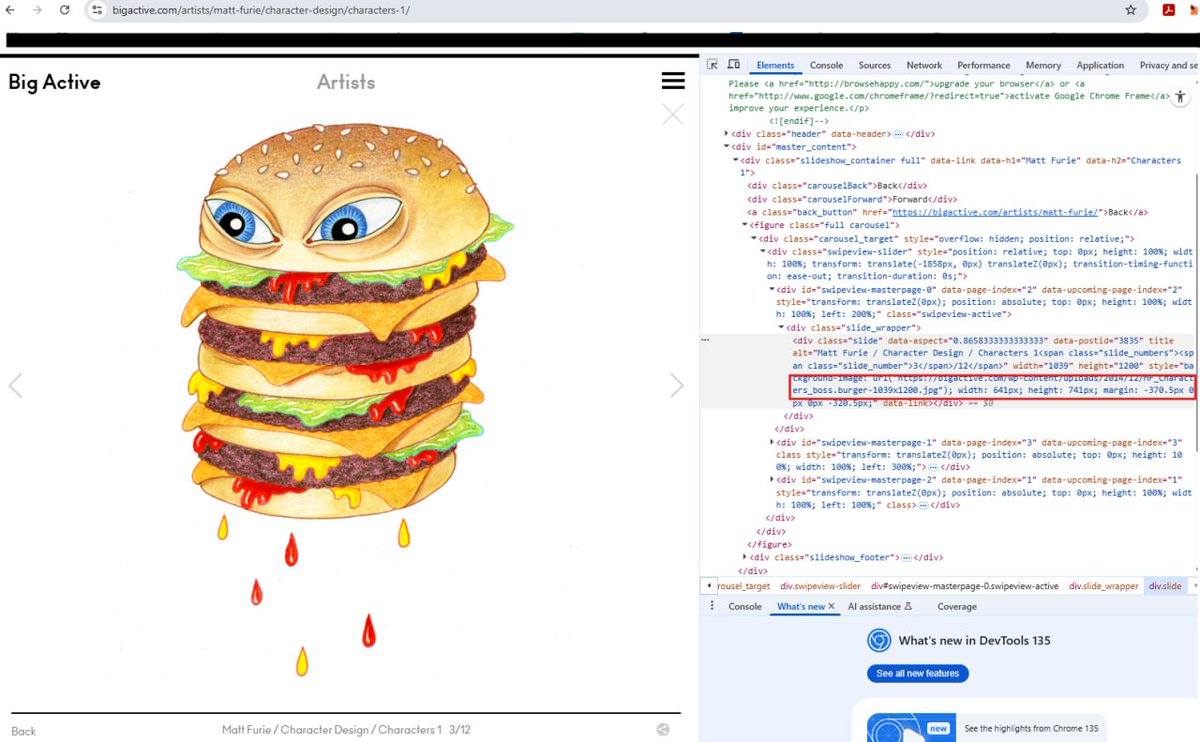Click the Chrome logo in What's new

pyautogui.click(x=879, y=640)
